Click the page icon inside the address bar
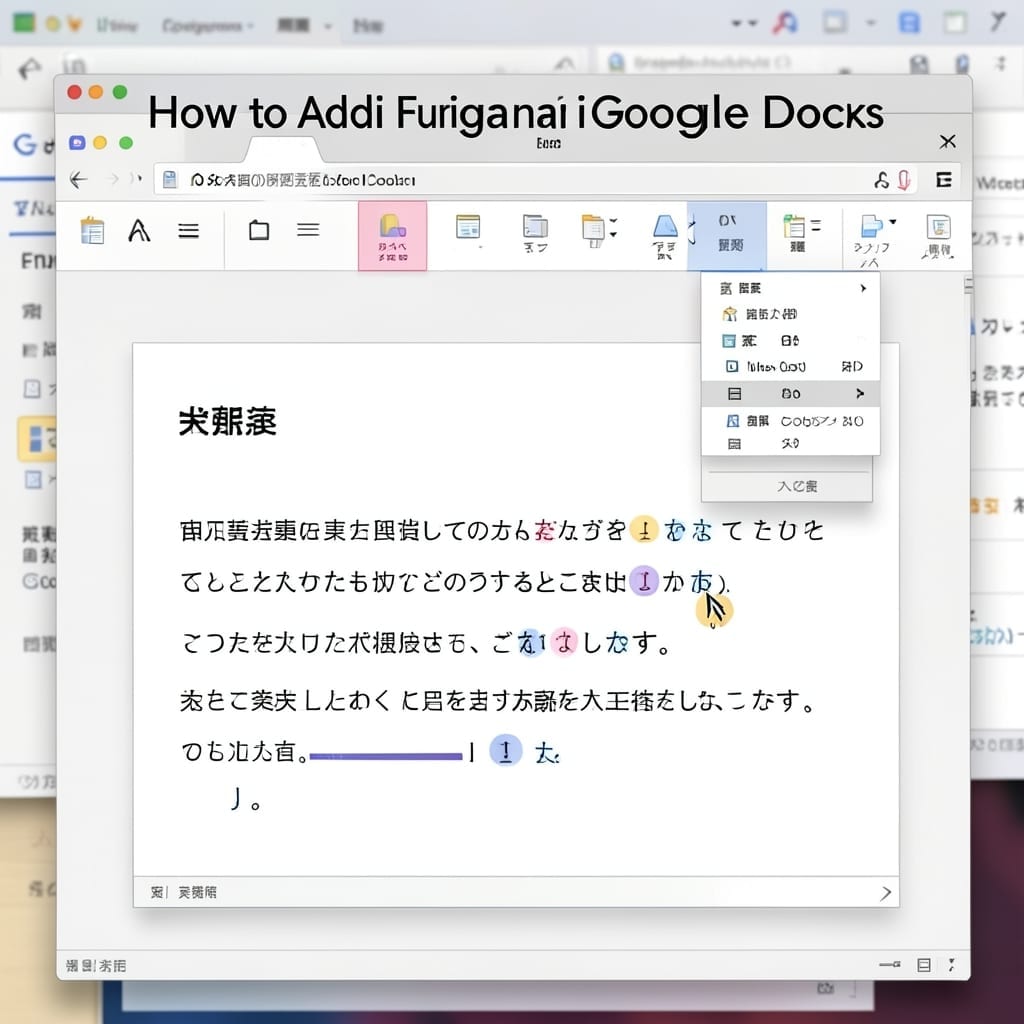Screen dimensions: 1024x1024 (x=170, y=180)
